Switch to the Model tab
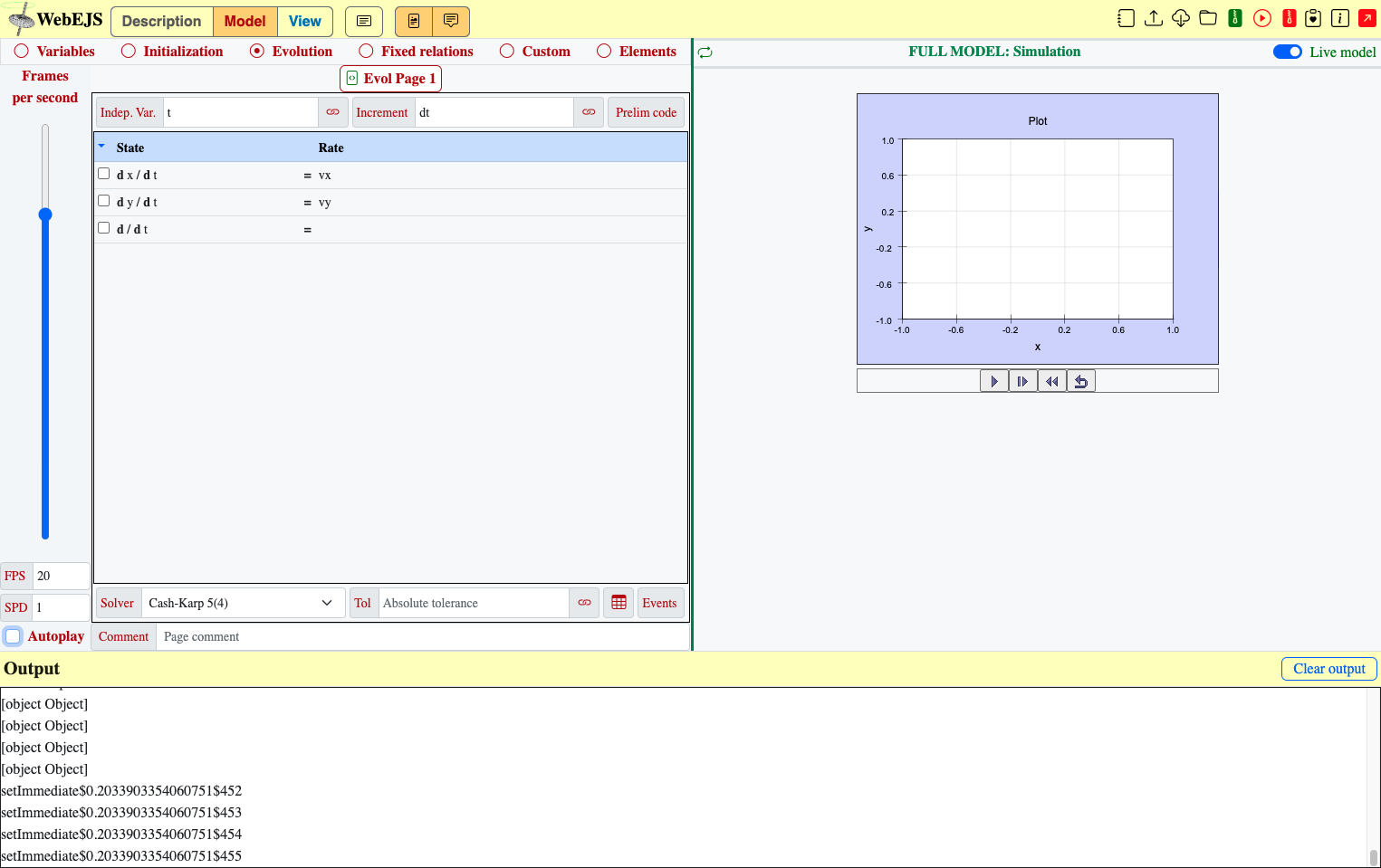 (x=245, y=21)
